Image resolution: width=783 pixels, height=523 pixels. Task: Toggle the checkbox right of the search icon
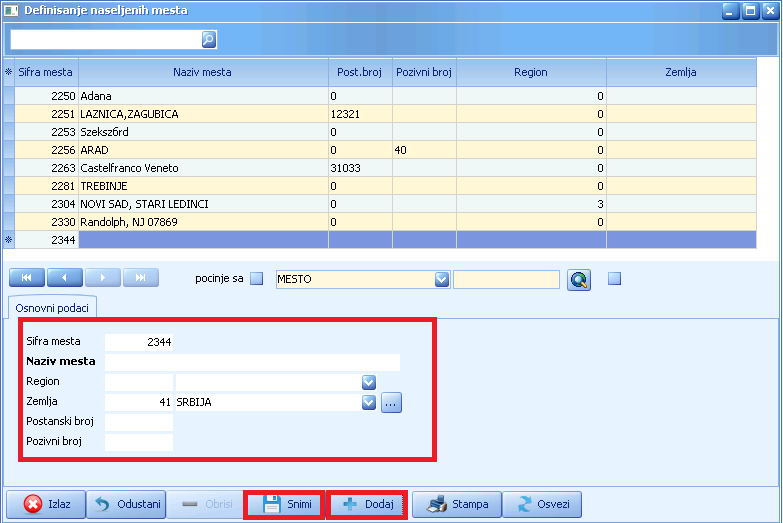(x=614, y=278)
